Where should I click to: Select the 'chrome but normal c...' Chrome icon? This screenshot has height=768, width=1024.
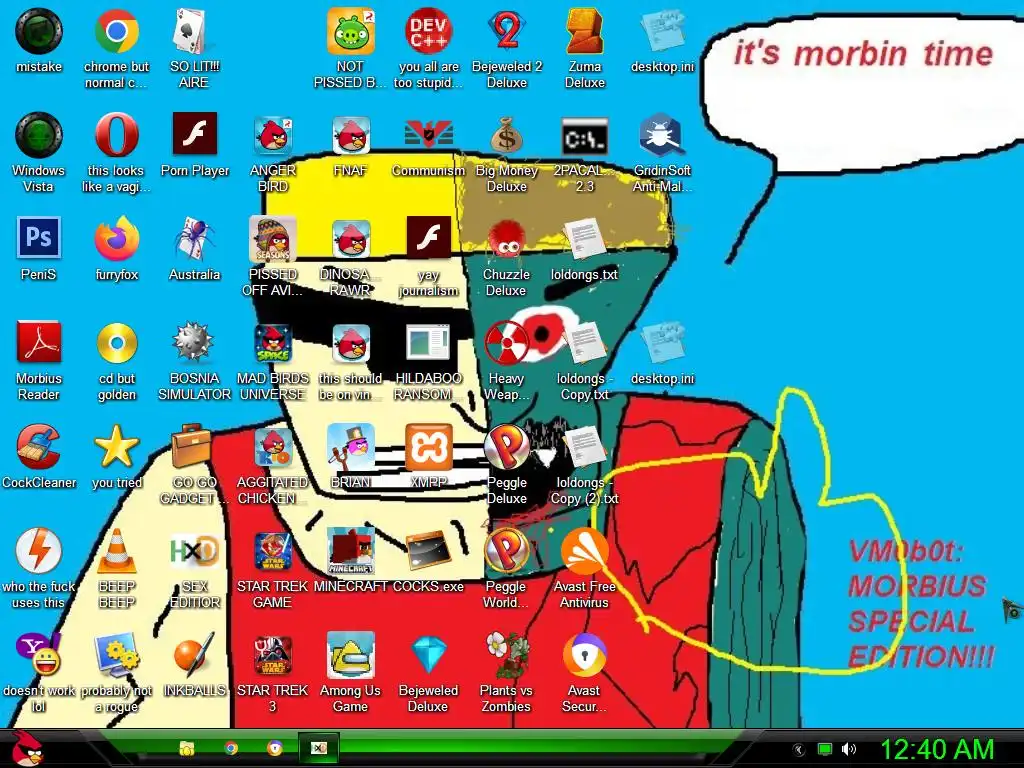click(116, 31)
